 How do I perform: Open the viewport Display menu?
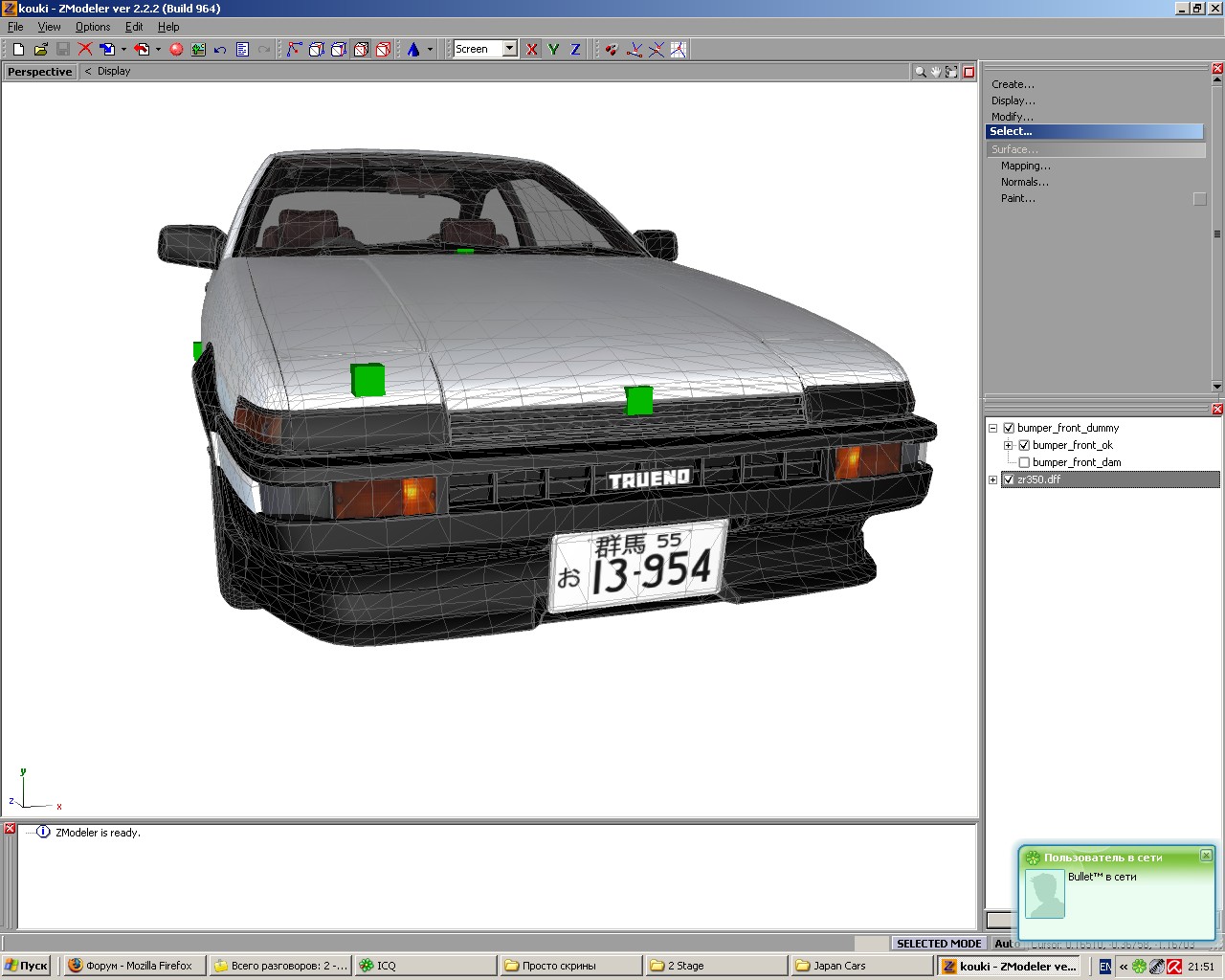(114, 72)
